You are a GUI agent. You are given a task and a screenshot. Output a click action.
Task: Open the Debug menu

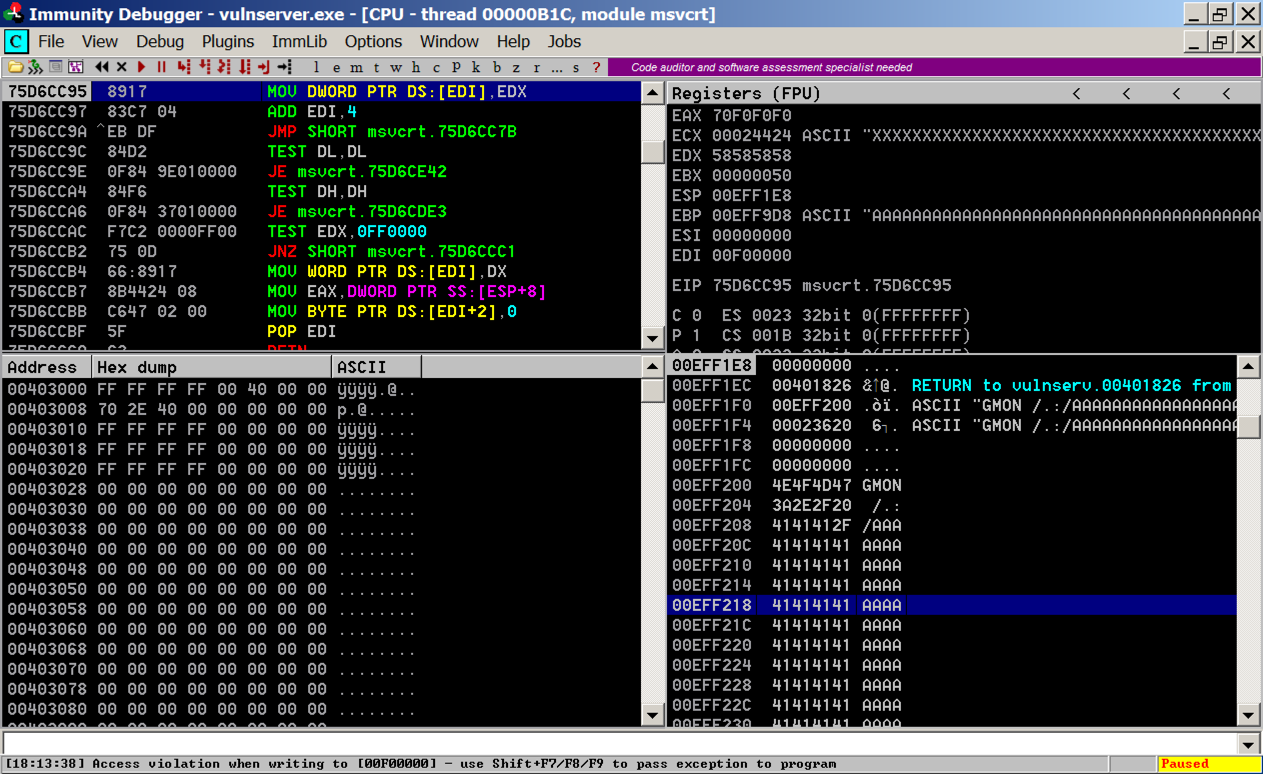(160, 41)
